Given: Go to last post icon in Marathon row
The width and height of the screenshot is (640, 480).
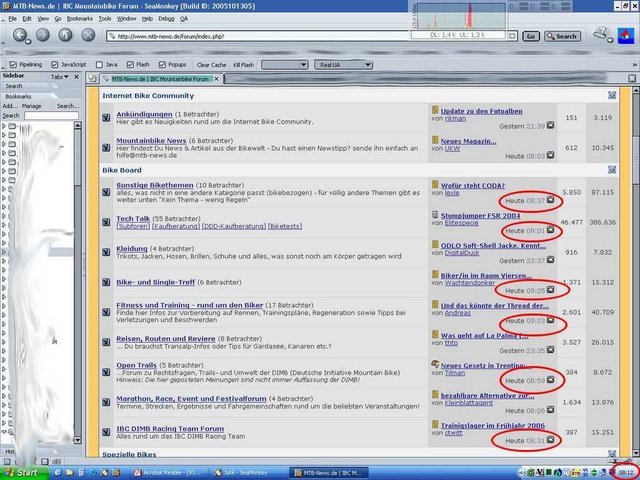Looking at the screenshot, I should coord(550,409).
